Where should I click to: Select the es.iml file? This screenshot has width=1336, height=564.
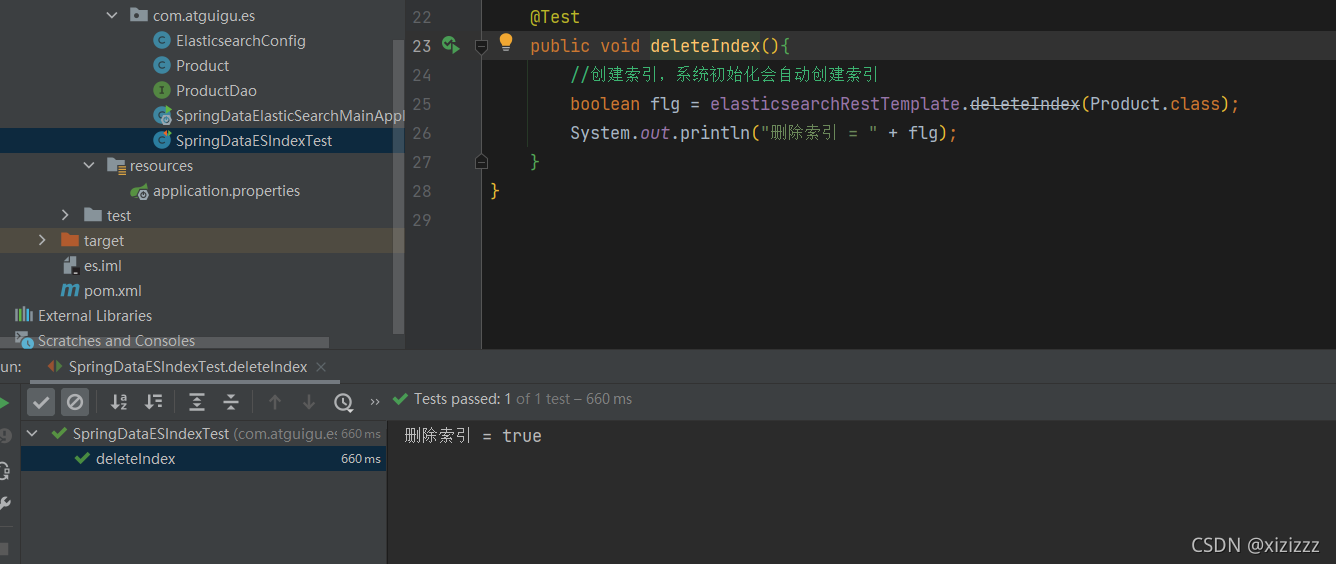coord(103,266)
